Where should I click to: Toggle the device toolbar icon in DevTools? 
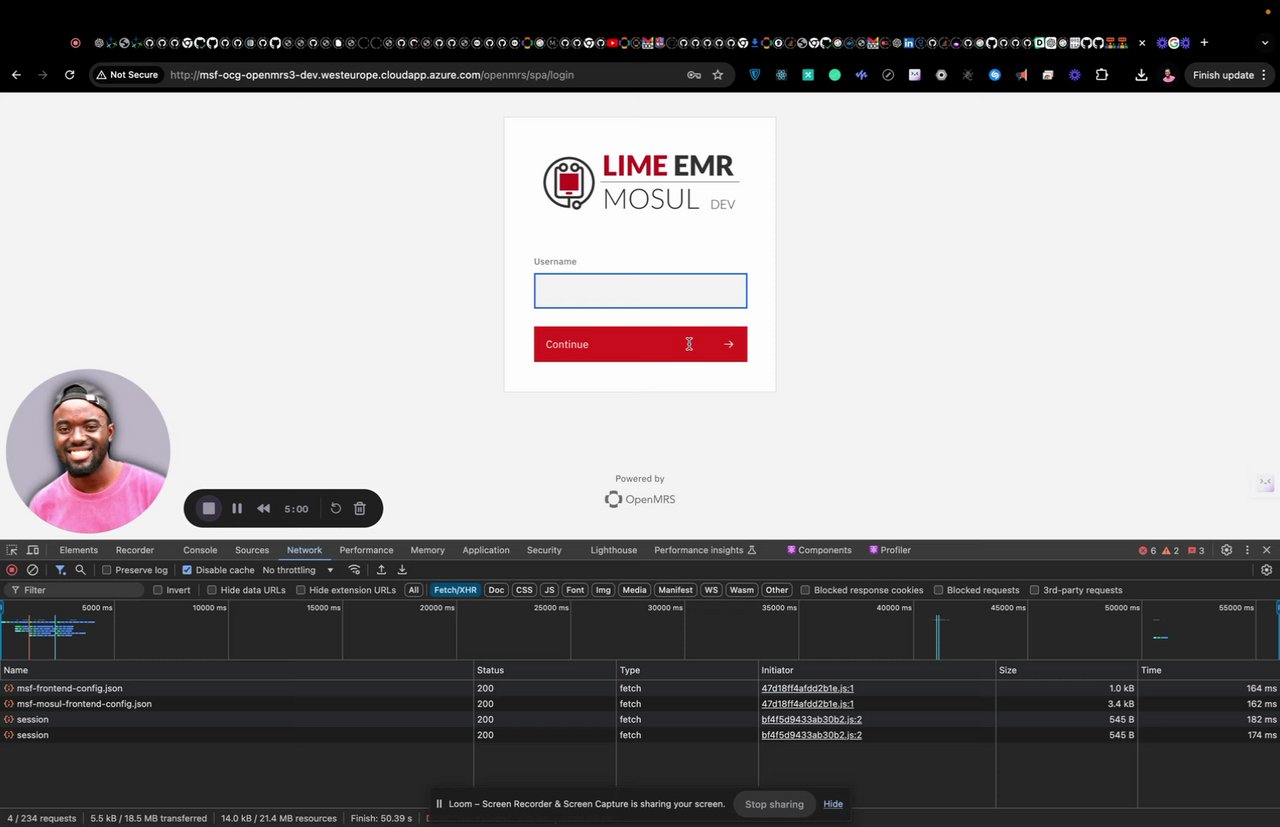(x=33, y=550)
